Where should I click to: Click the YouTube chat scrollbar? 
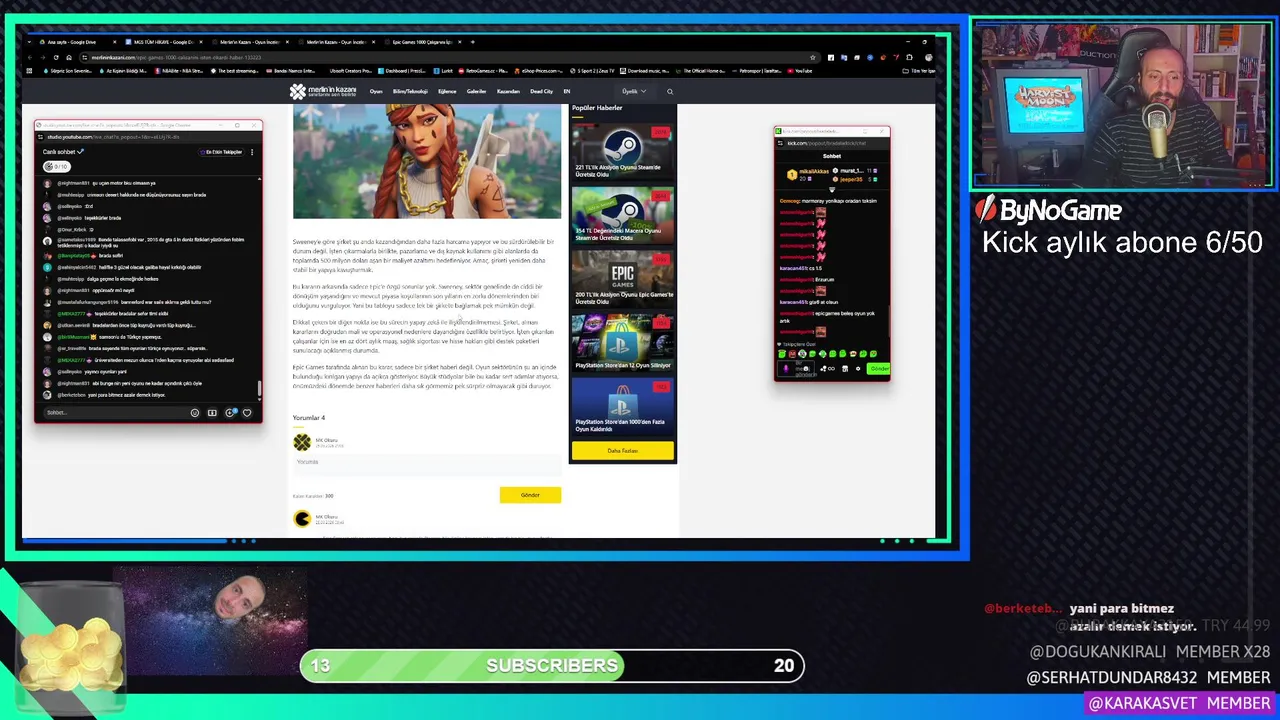coord(260,389)
